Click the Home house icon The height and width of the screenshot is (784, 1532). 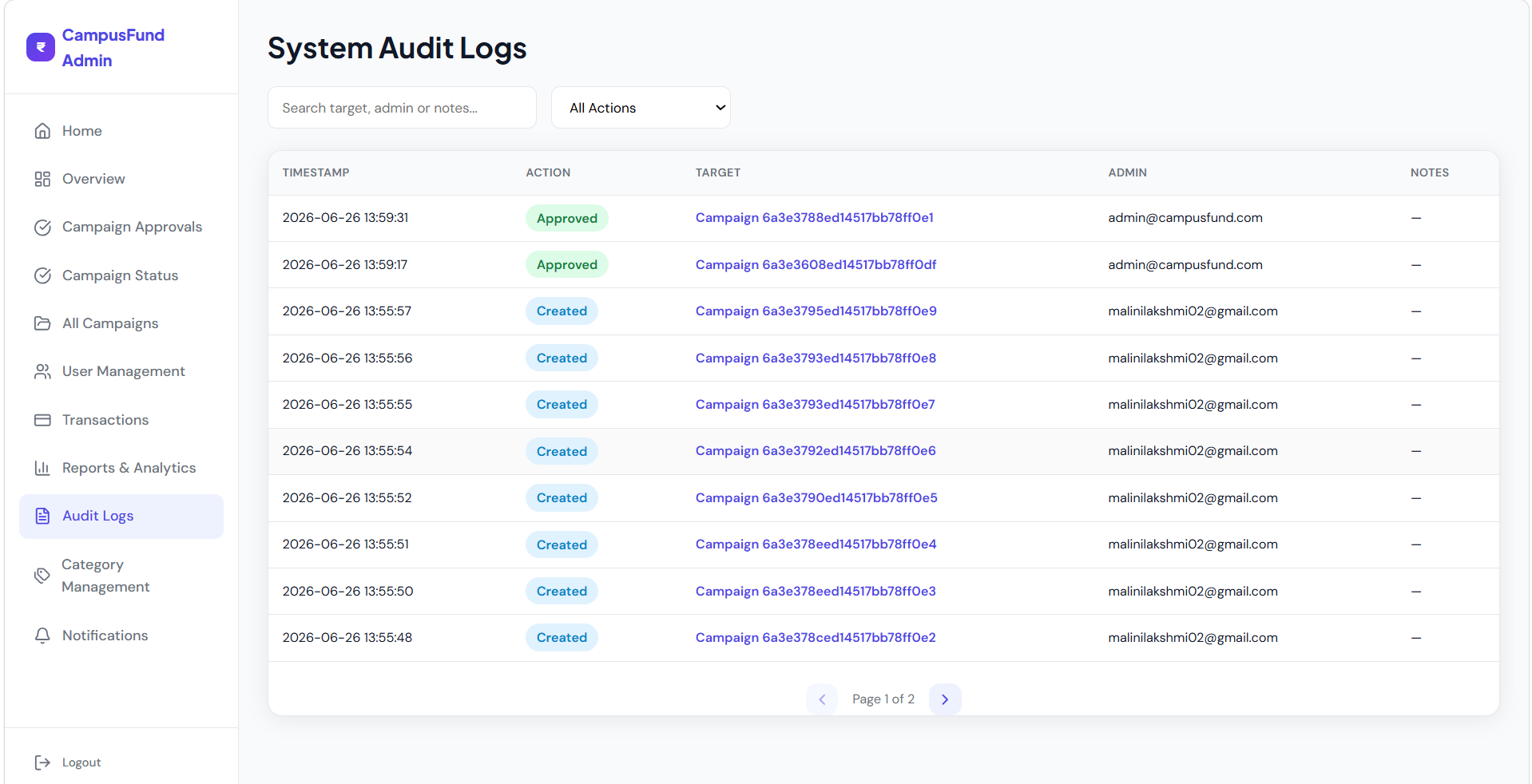(42, 131)
